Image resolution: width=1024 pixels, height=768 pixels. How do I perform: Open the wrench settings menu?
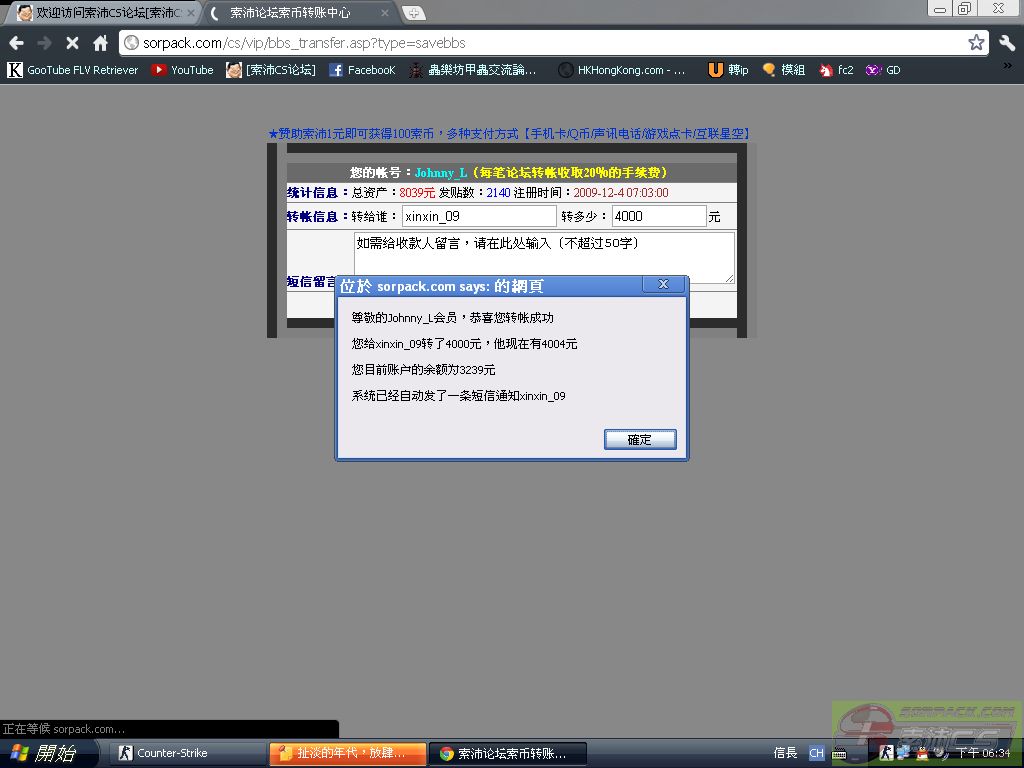click(x=1006, y=43)
